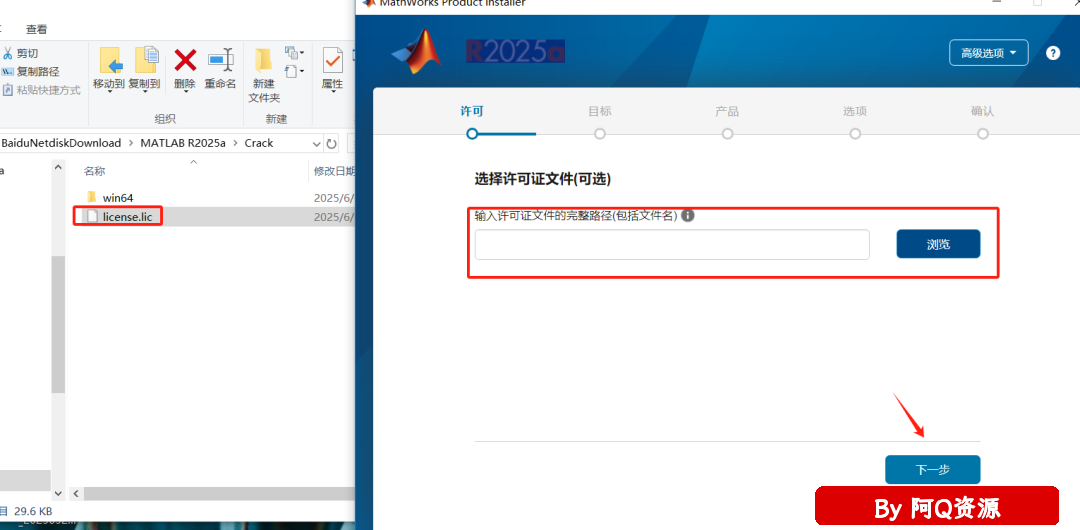This screenshot has height=530, width=1080.
Task: Select the Confirm (确认) step tab
Action: 983,111
